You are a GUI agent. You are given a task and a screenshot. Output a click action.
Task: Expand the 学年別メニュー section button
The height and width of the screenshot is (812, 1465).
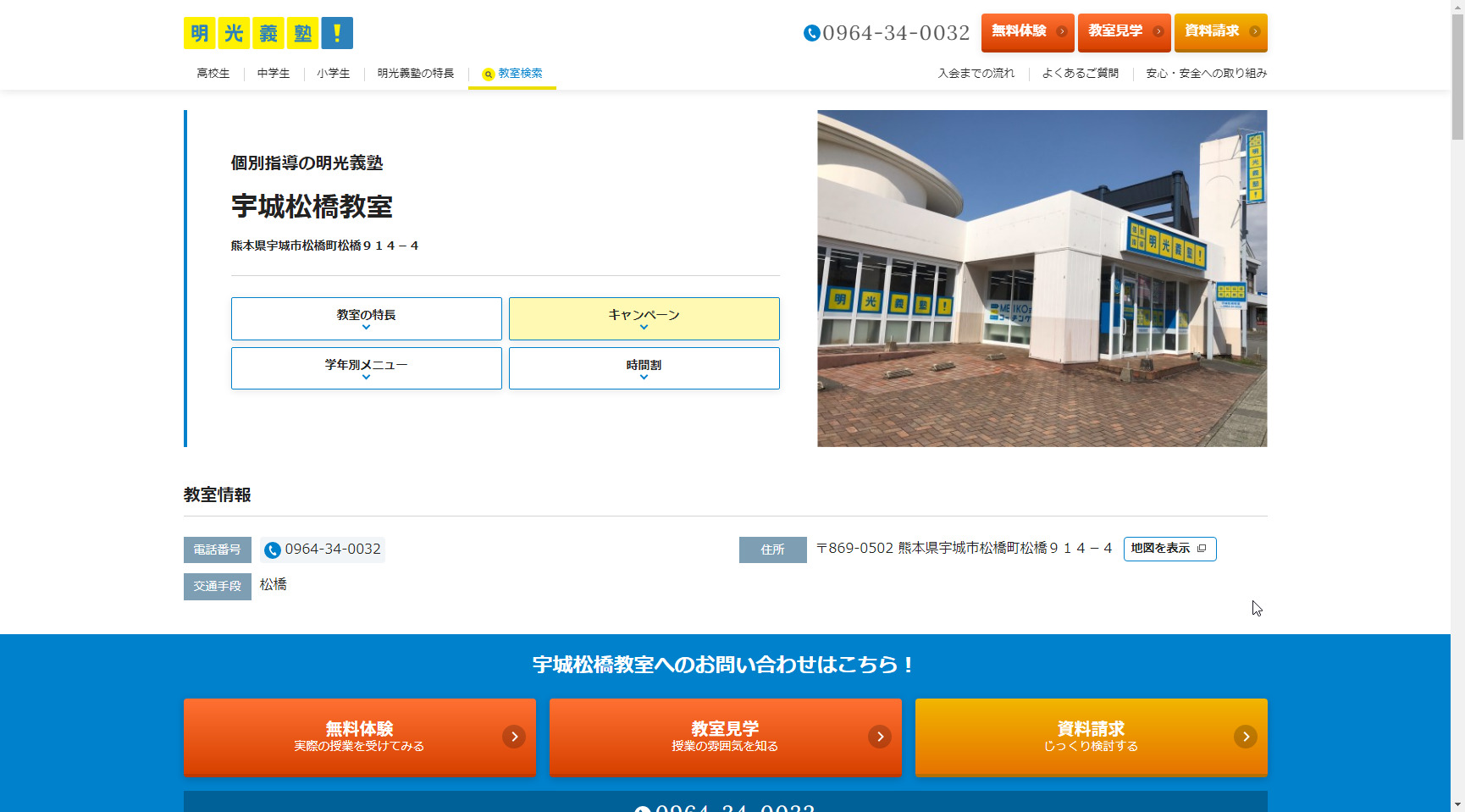[367, 368]
